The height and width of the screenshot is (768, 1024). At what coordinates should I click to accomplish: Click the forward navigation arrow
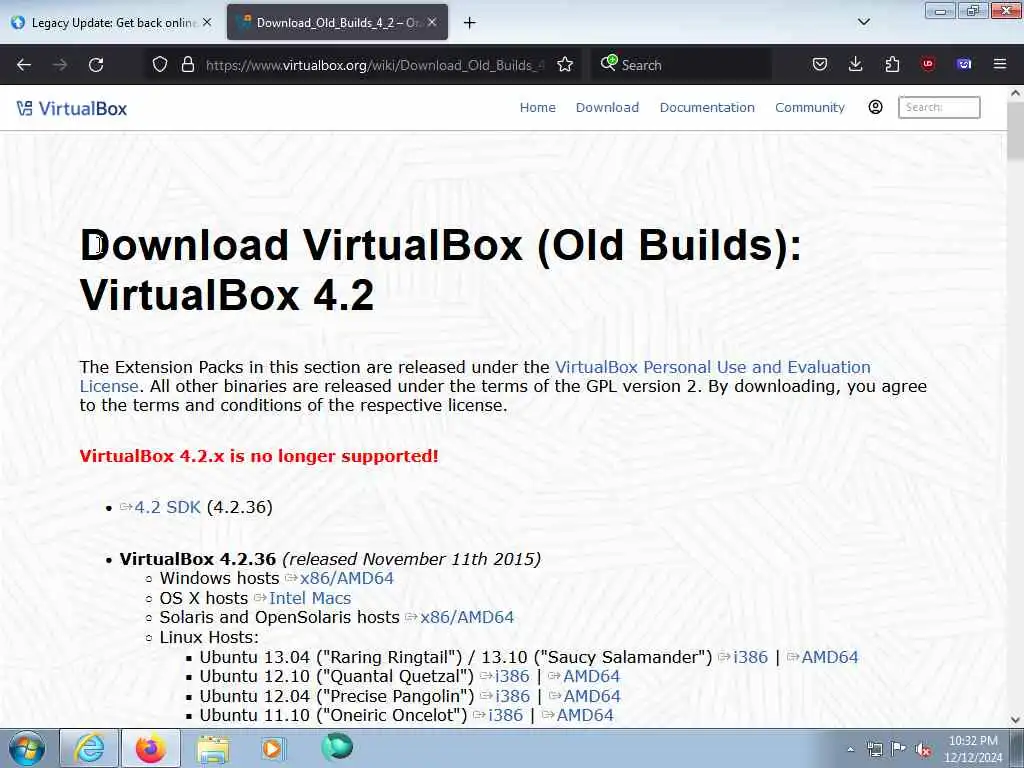[x=60, y=65]
